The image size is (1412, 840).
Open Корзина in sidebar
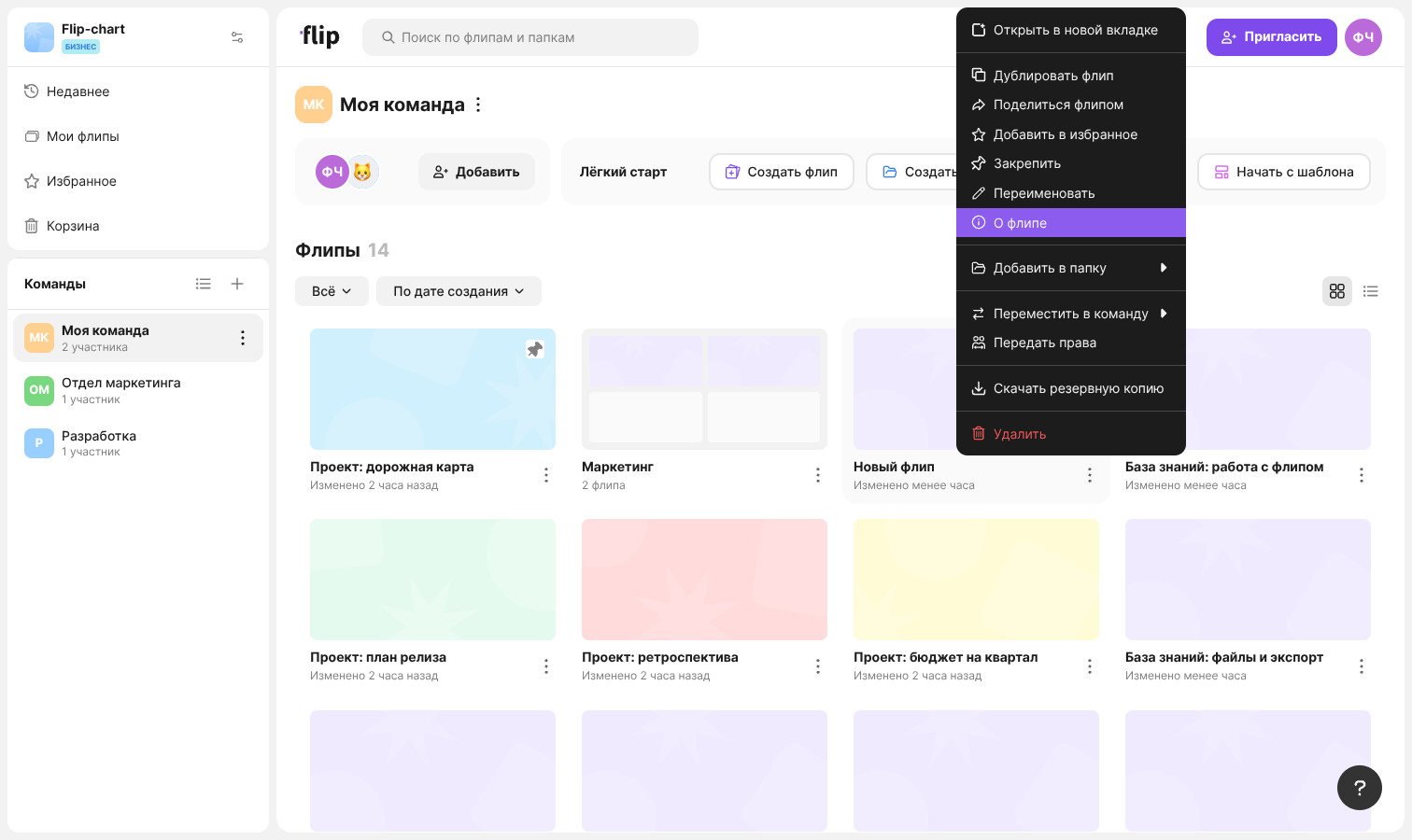click(138, 226)
